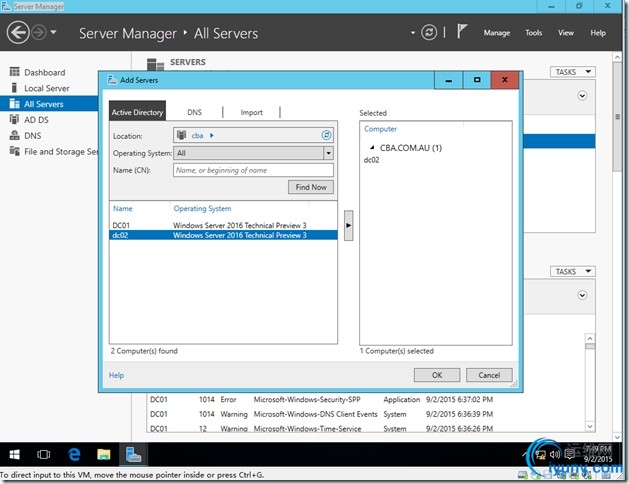Collapse the Servers section with its chevron
This screenshot has width=629, height=484.
pos(582,95)
